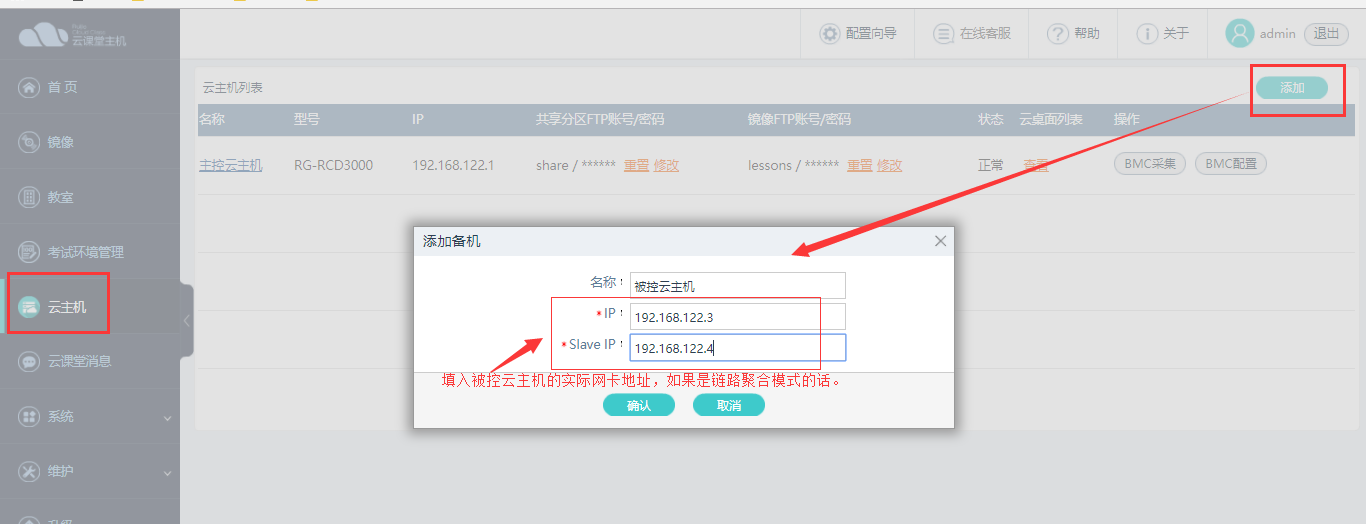The image size is (1366, 524).
Task: Expand the 系统 menu chevron
Action: tap(167, 417)
